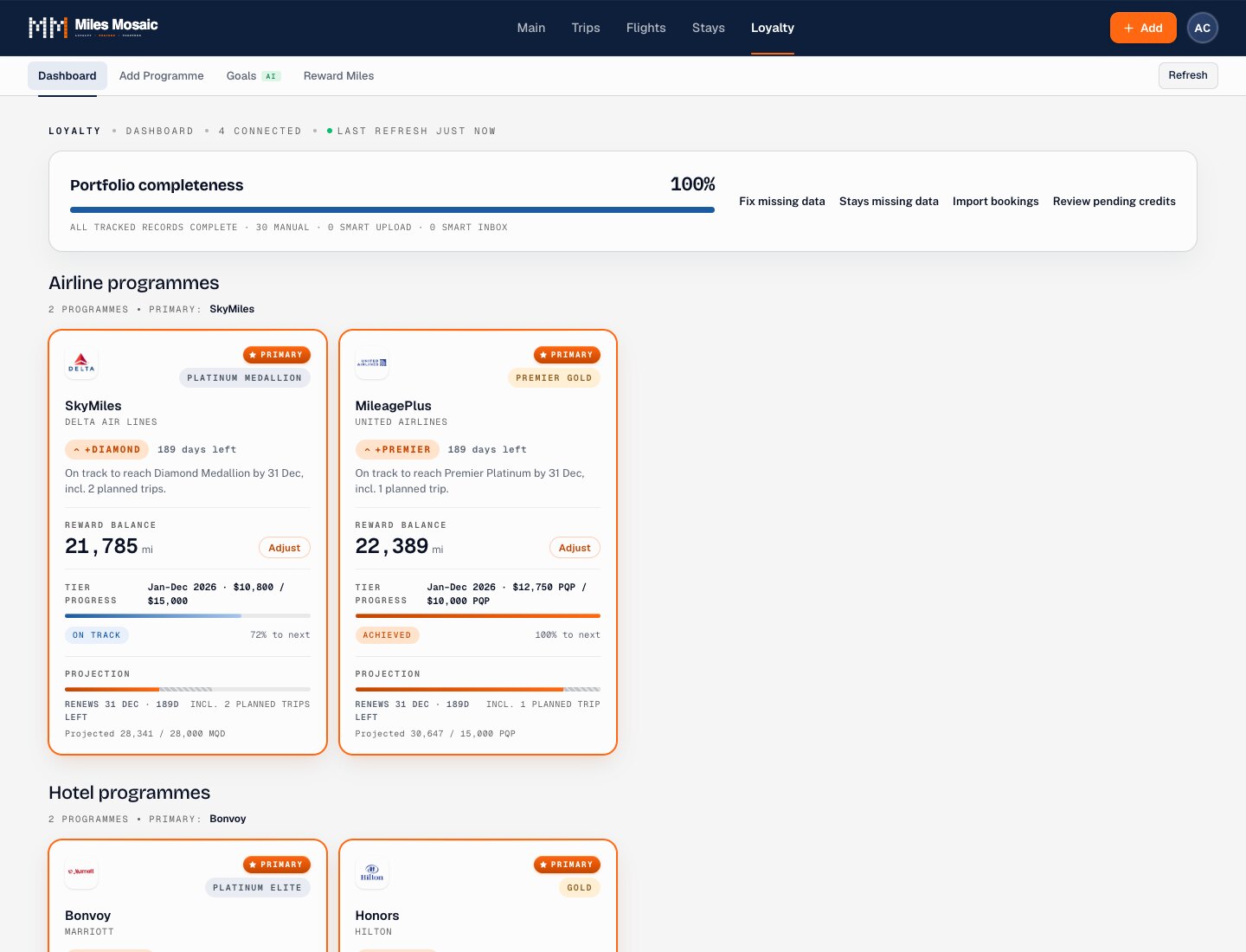Select the Loyalty navigation item
This screenshot has height=952, width=1246.
pos(773,28)
